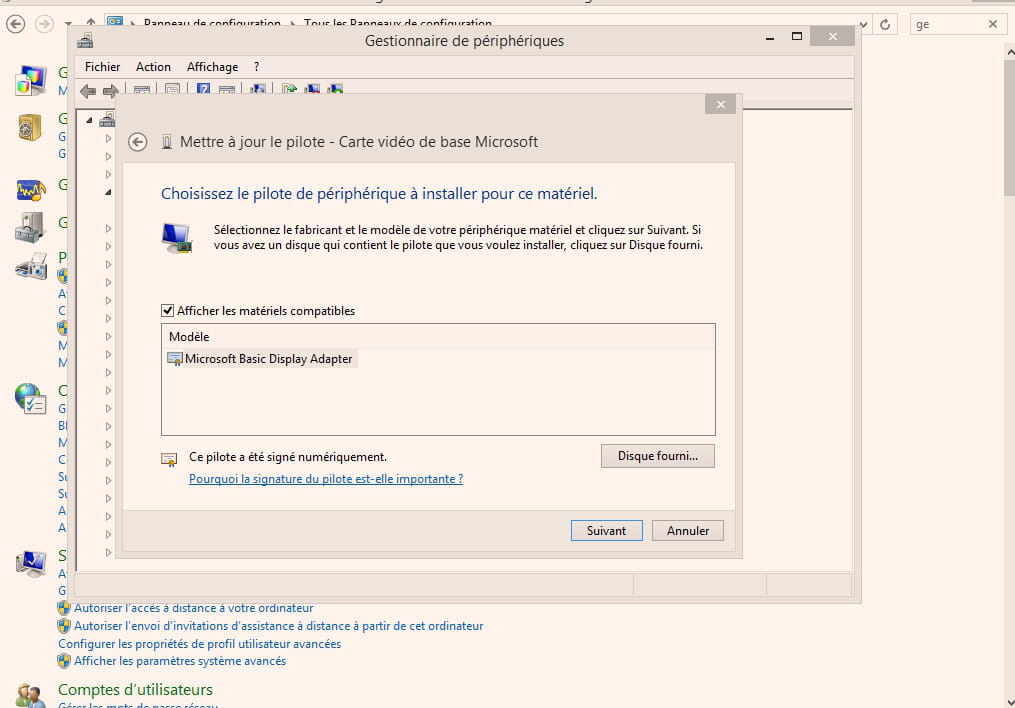
Task: Open the safe-shaped Credential Manager icon
Action: click(30, 127)
